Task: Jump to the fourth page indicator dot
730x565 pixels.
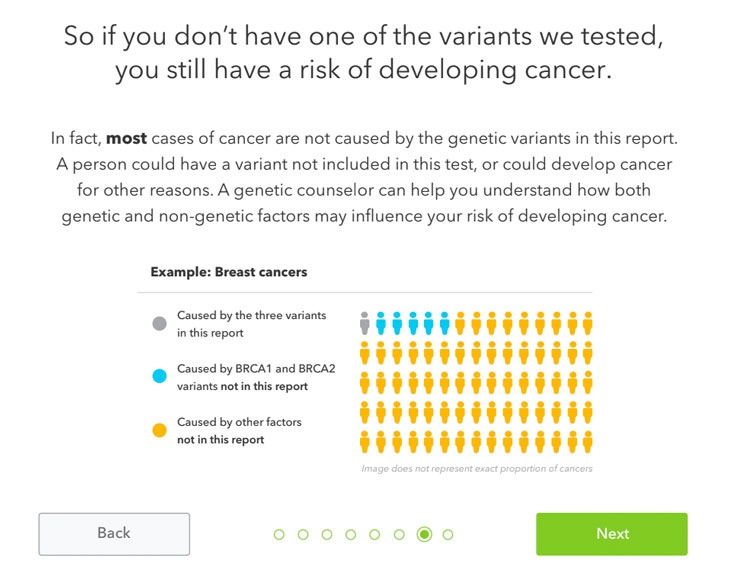Action: [351, 535]
